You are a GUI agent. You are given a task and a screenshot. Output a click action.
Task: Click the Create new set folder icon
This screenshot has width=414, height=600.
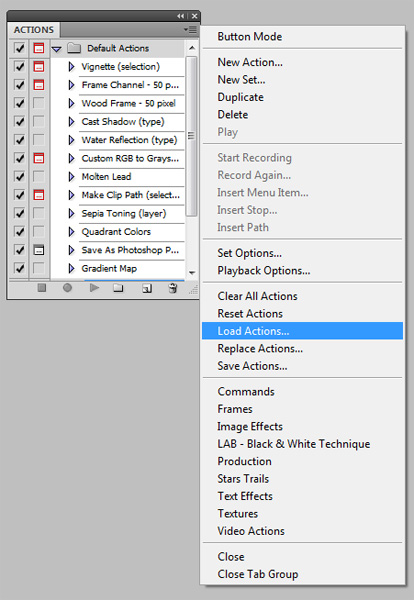(x=118, y=288)
